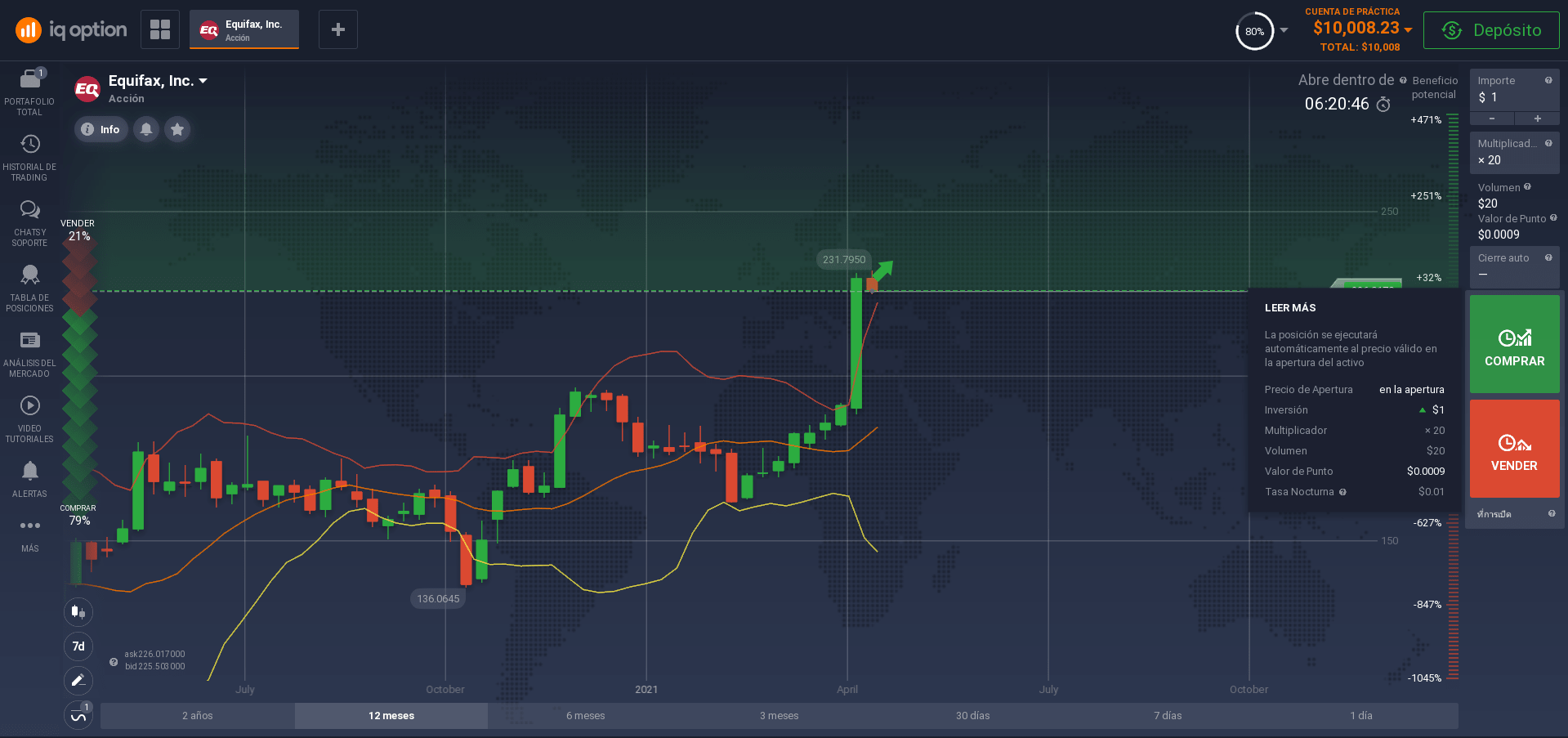Open the Portafolio Total sidebar icon
This screenshot has height=738, width=1568.
tap(29, 92)
